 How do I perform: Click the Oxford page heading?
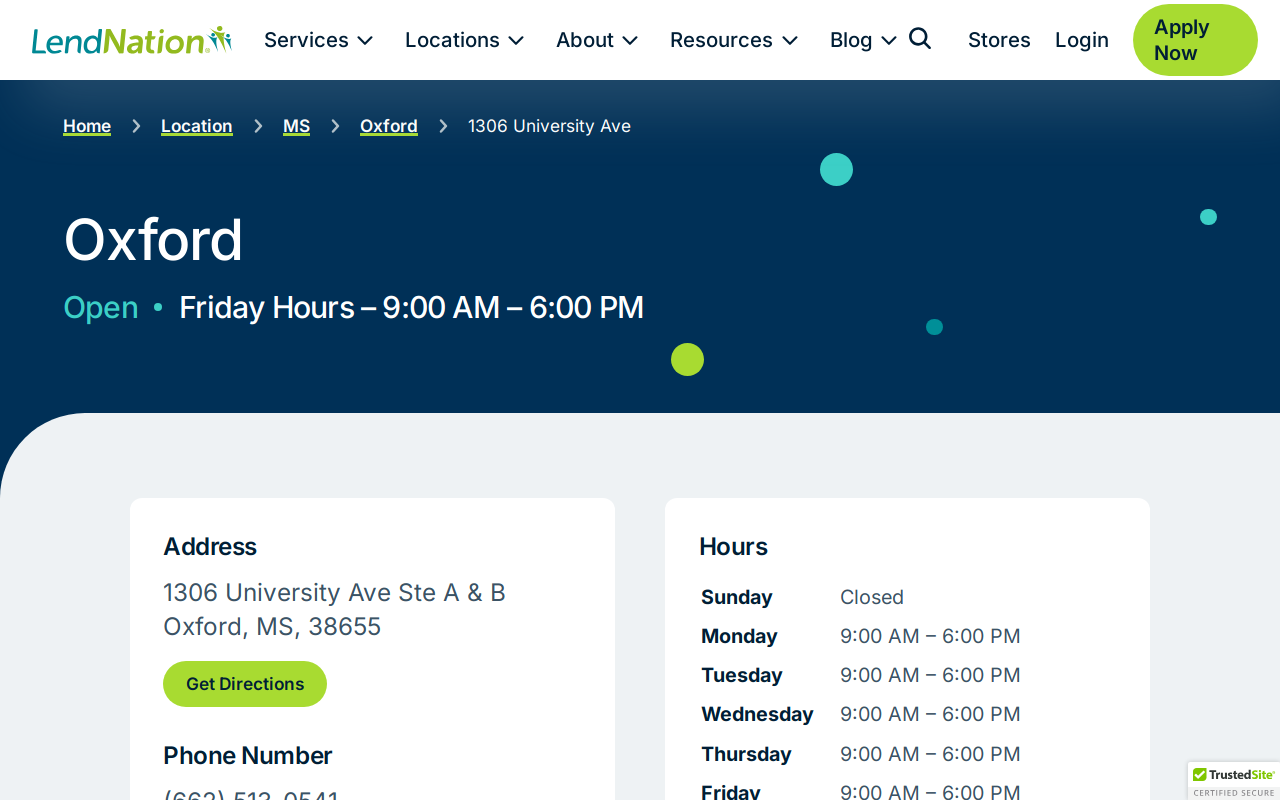pyautogui.click(x=153, y=240)
